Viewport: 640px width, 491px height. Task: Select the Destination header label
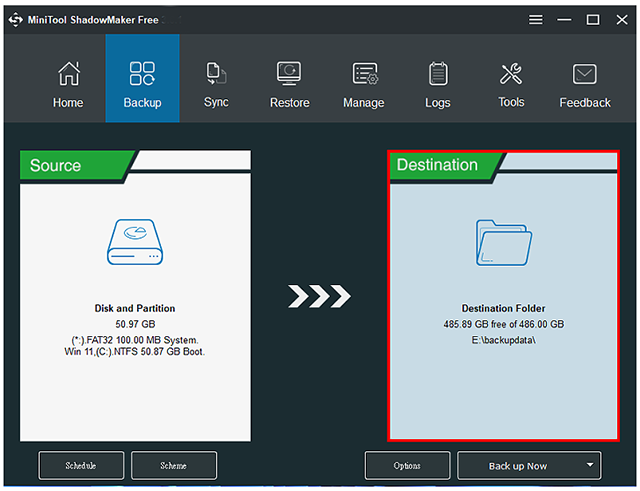[437, 165]
